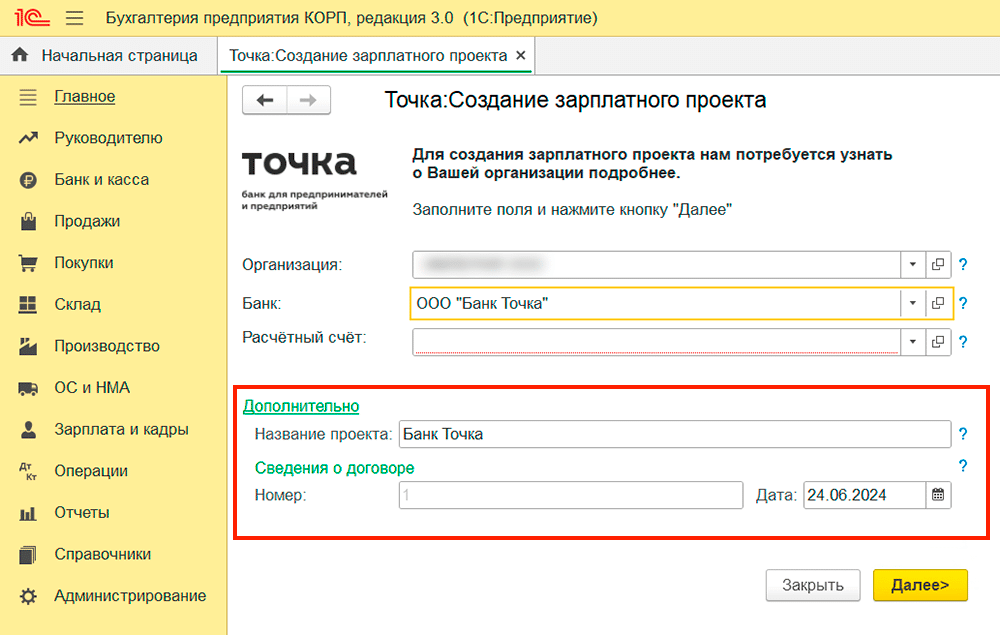Click into the Название проекта text field
The width and height of the screenshot is (1000, 635).
[673, 434]
